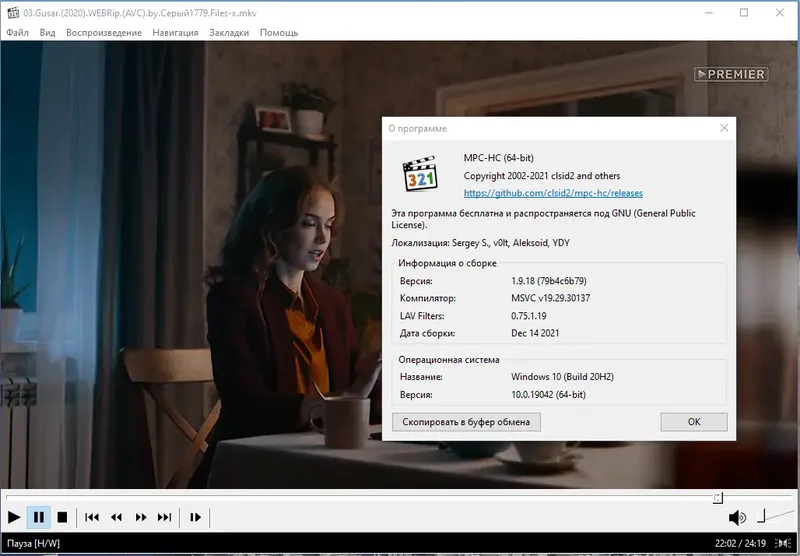
Task: Click Скопировать в буфер обмена button
Action: click(466, 422)
